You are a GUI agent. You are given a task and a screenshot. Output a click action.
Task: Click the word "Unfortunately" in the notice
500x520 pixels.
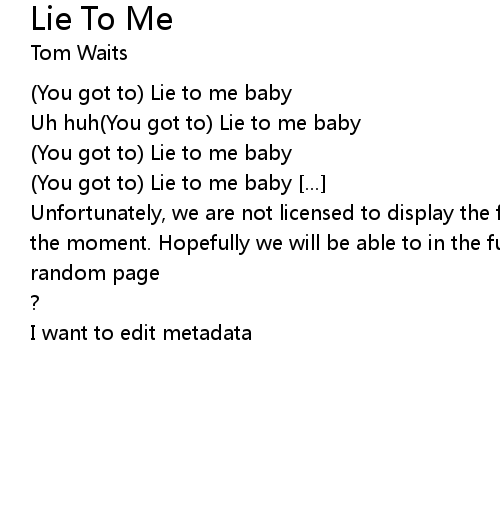98,213
